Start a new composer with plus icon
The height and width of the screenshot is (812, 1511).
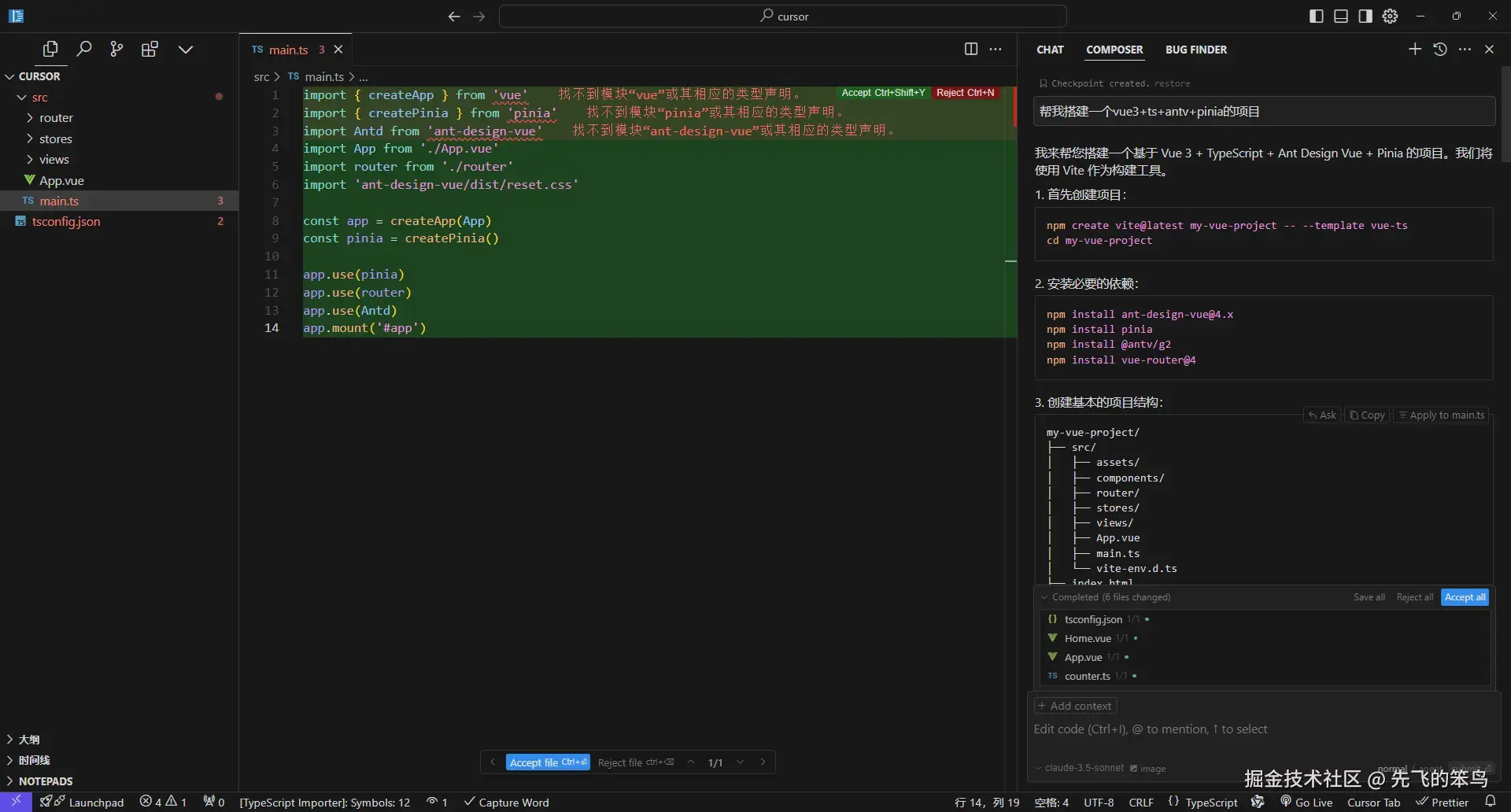click(1415, 49)
